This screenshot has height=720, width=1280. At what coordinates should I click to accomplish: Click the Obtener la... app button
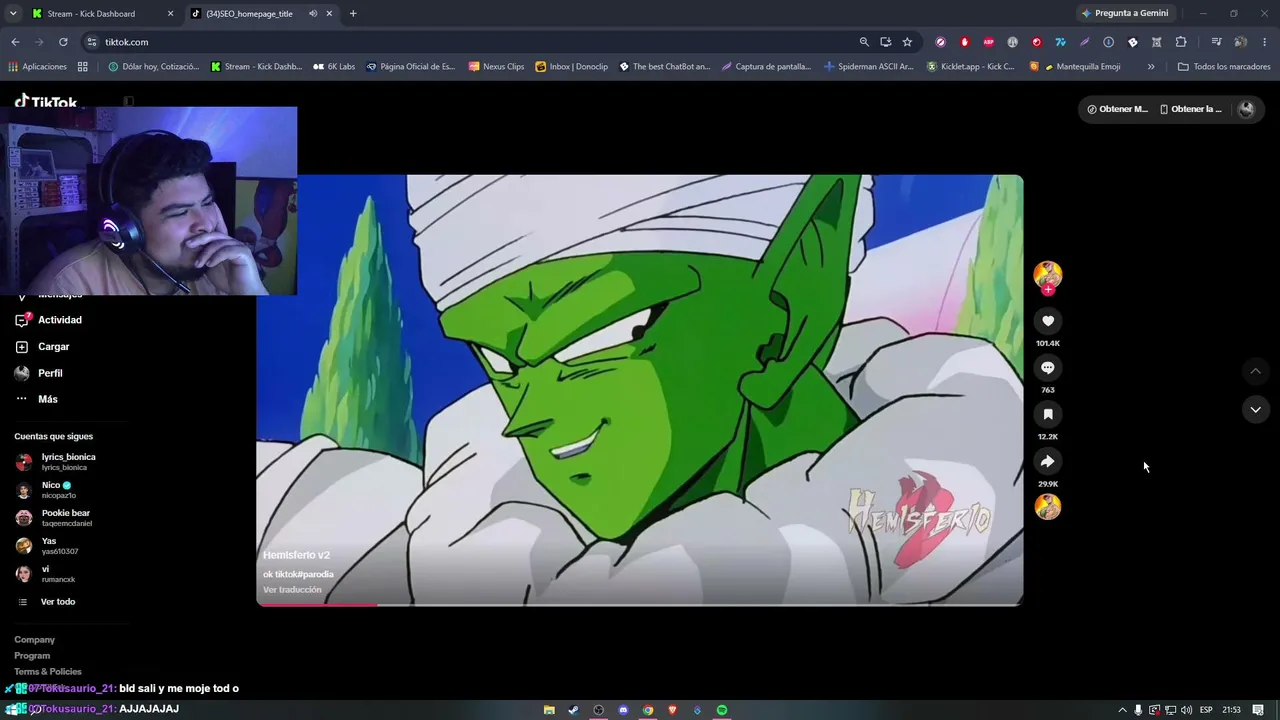coord(1190,109)
